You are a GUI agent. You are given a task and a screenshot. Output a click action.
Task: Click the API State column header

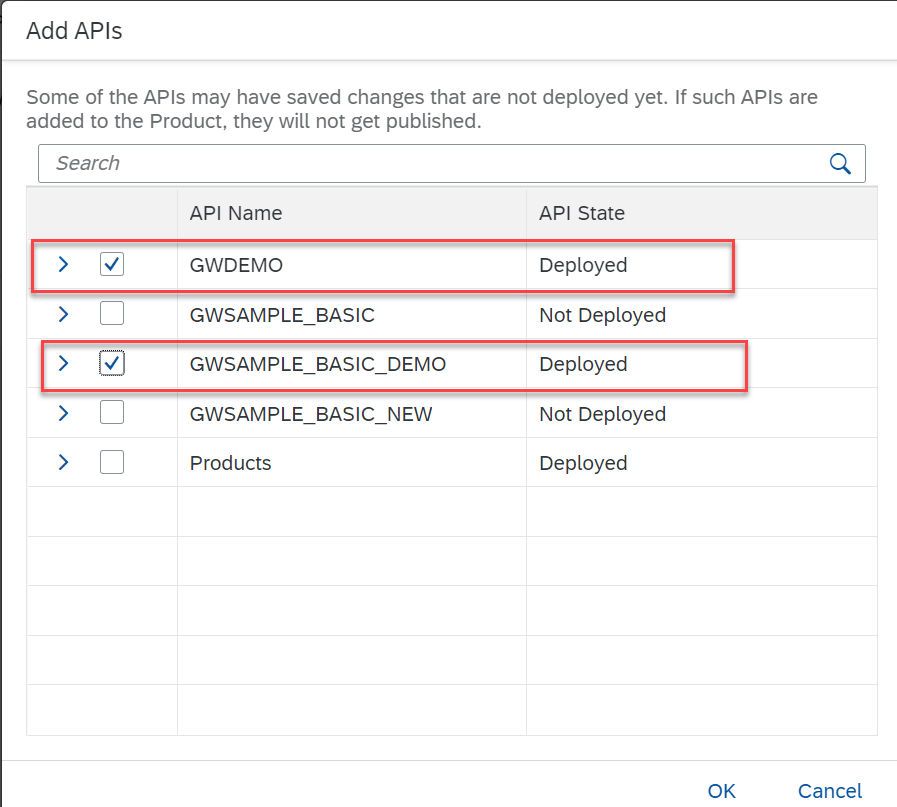[x=581, y=213]
